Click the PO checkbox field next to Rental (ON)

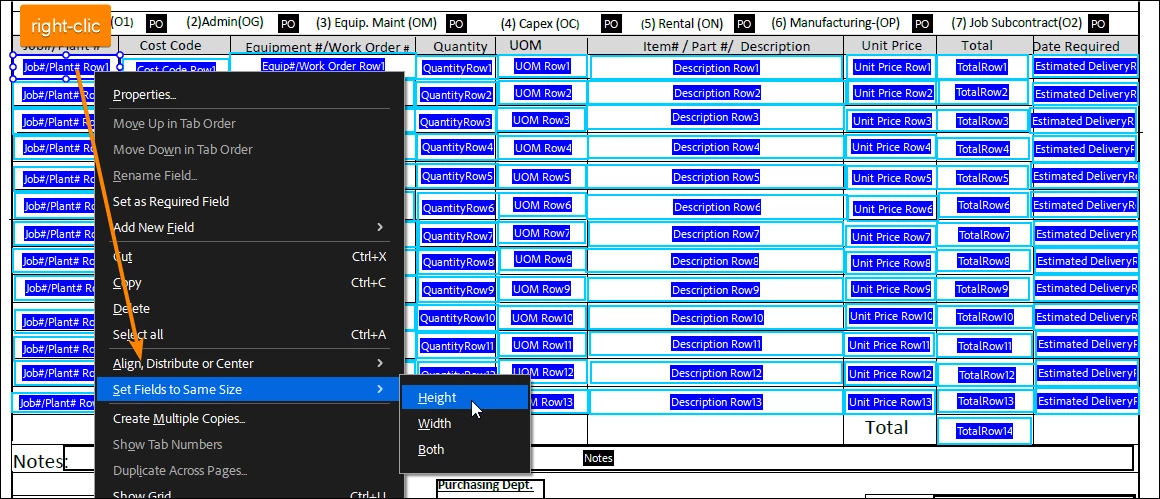coord(744,24)
